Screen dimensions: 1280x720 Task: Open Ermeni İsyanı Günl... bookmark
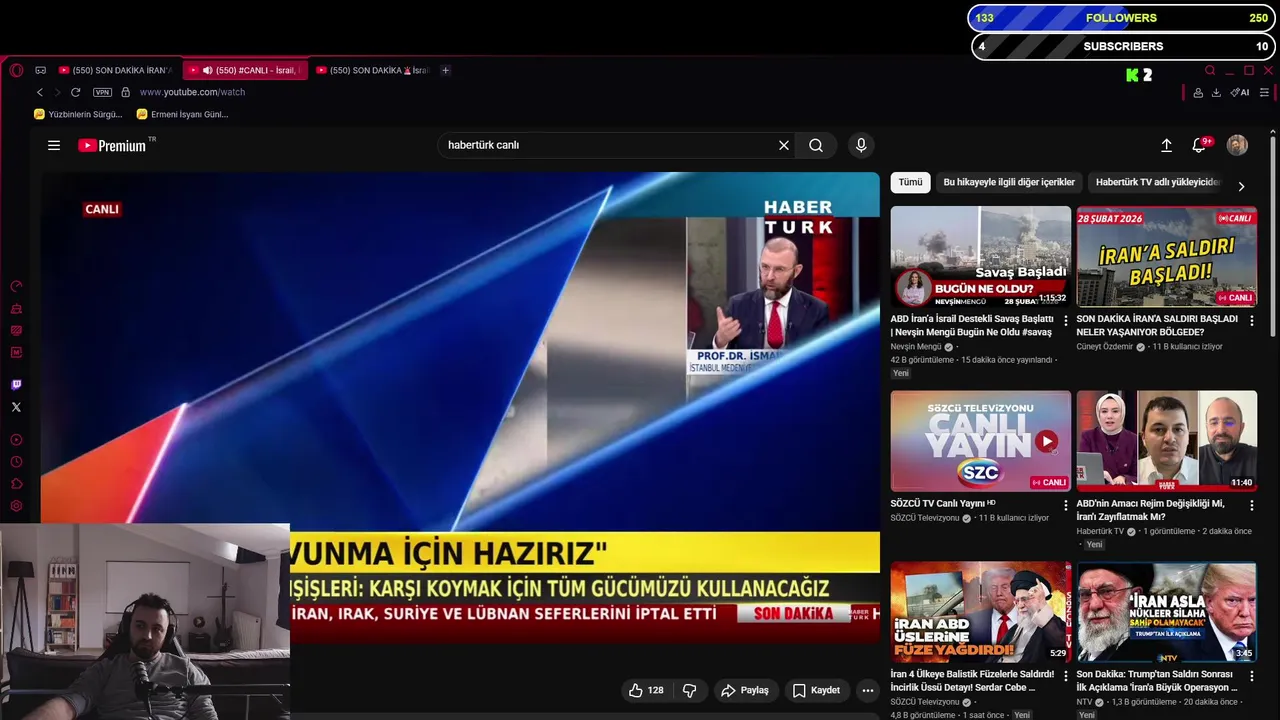point(182,114)
